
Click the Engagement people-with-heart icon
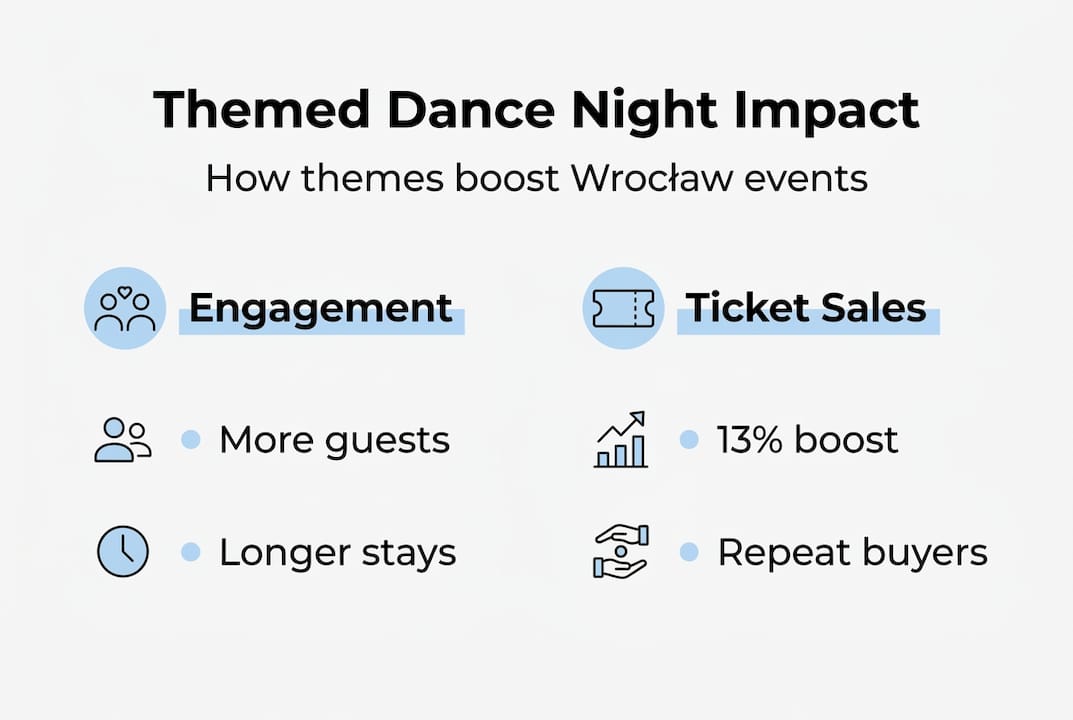(125, 308)
